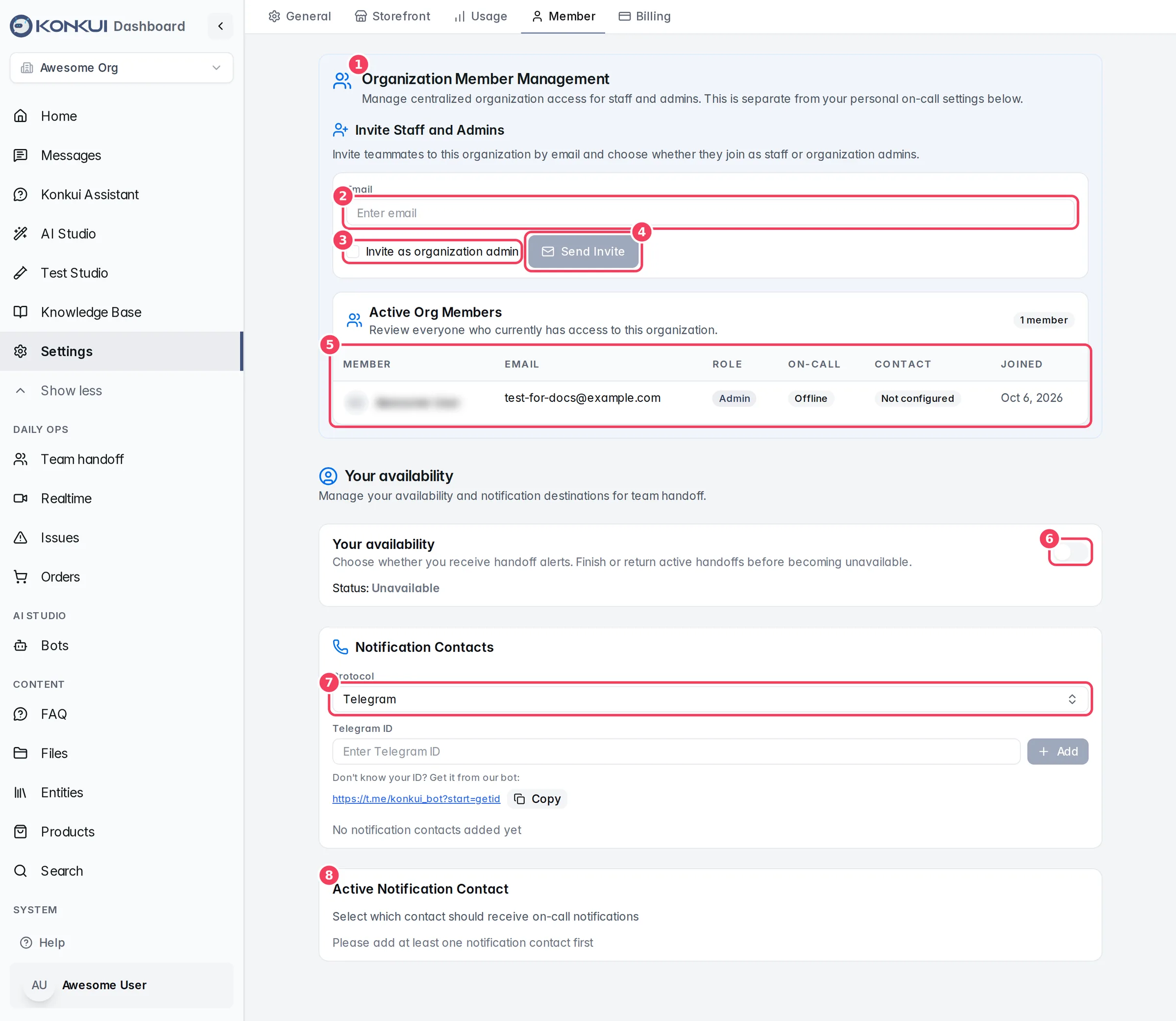
Task: Open the Awesome User profile
Action: tap(122, 985)
